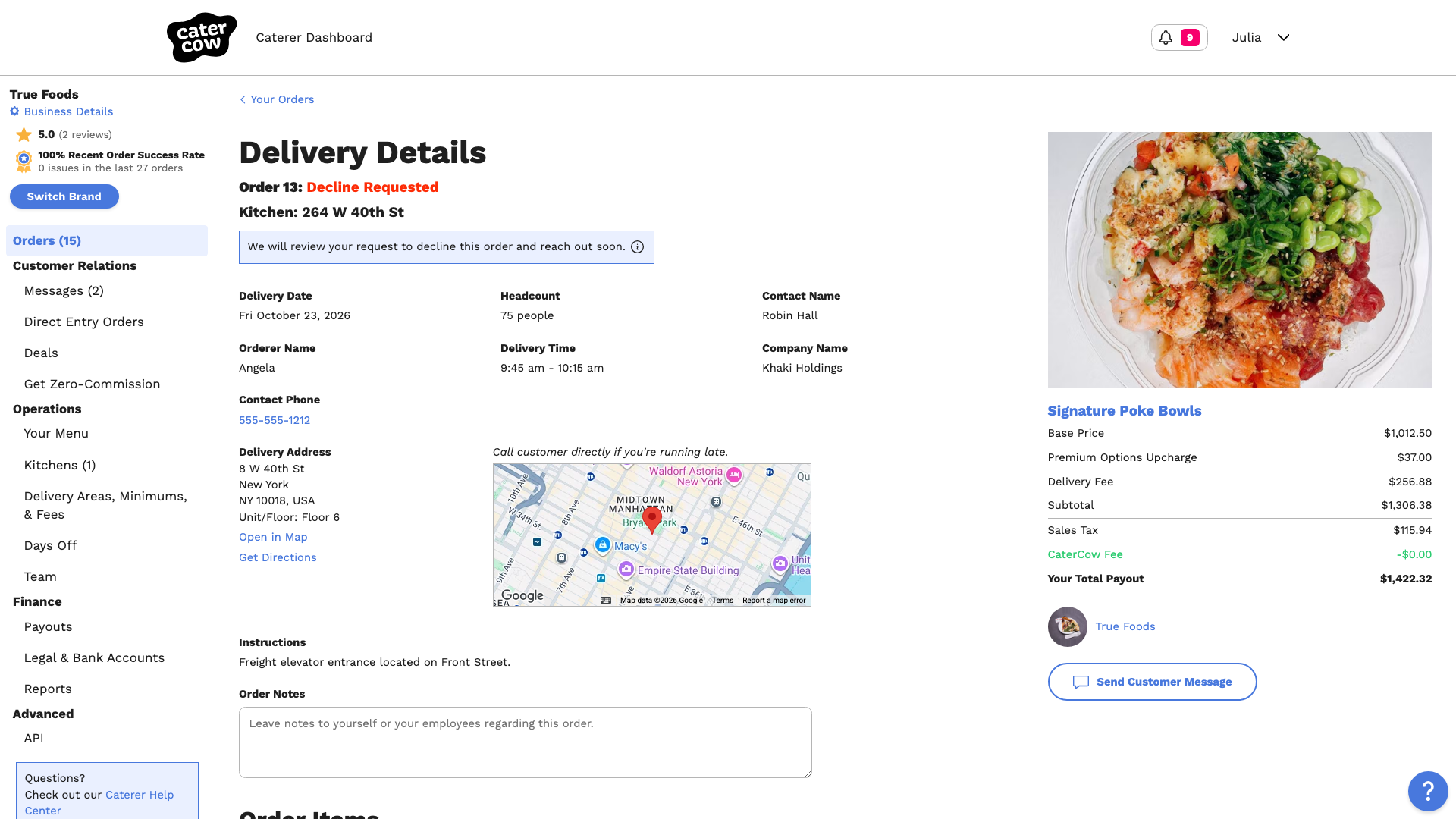Screen dimensions: 1456x819
Task: Open Days Off page
Action: click(50, 545)
